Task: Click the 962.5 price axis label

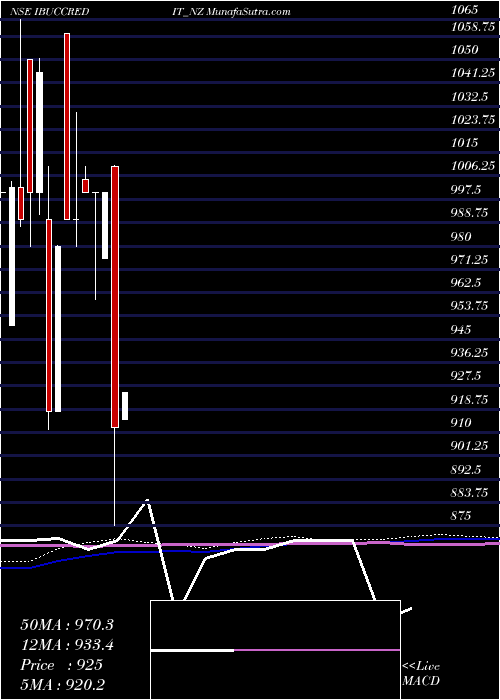Action: pos(466,283)
